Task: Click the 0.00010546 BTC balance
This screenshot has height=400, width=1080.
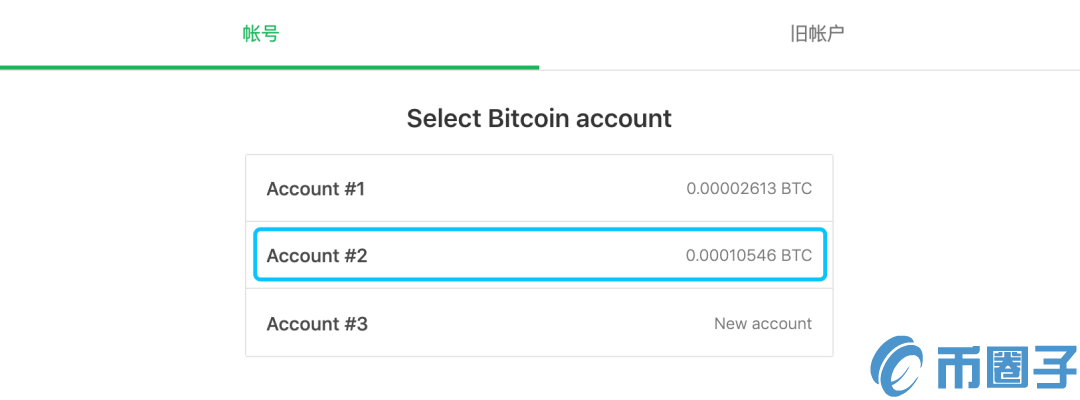Action: click(x=749, y=255)
